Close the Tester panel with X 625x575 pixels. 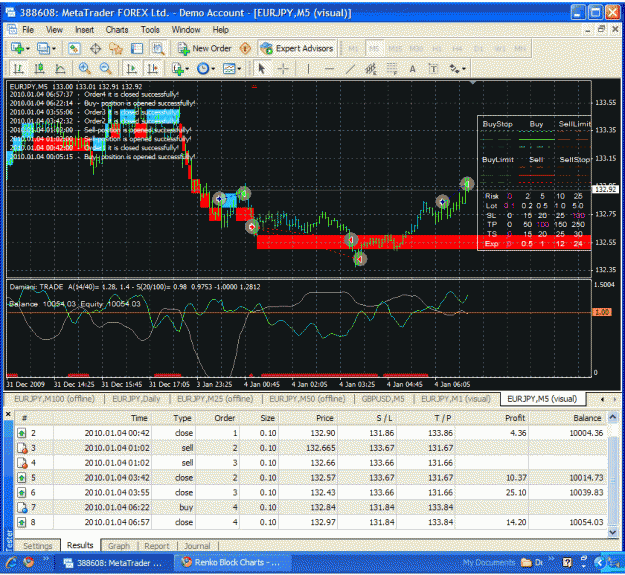[x=8, y=414]
